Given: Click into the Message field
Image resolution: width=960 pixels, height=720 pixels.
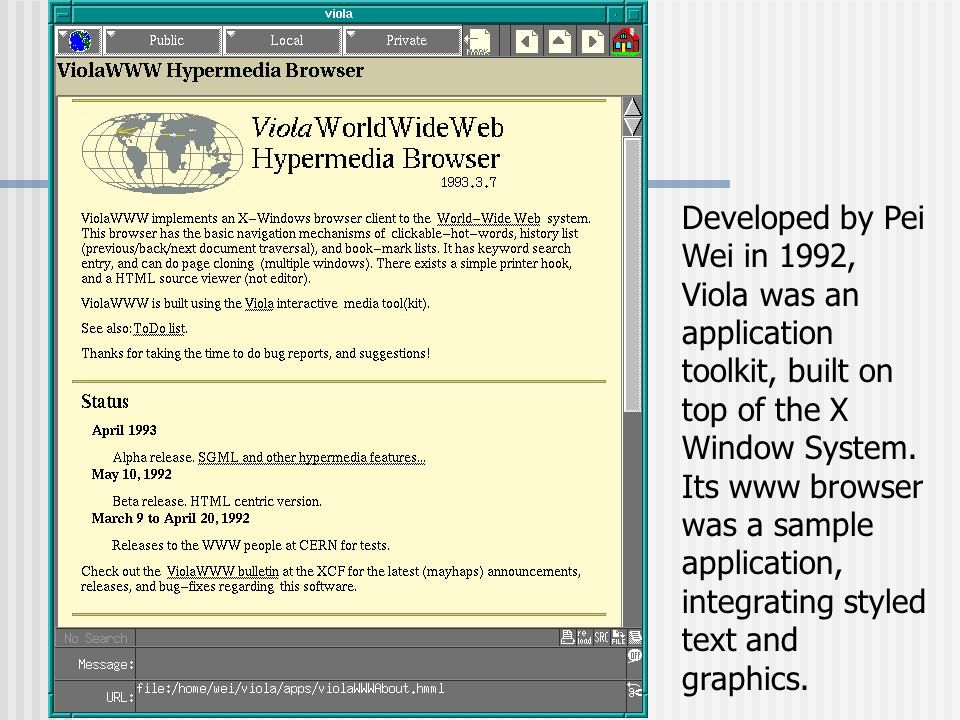Looking at the screenshot, I should click(x=380, y=664).
